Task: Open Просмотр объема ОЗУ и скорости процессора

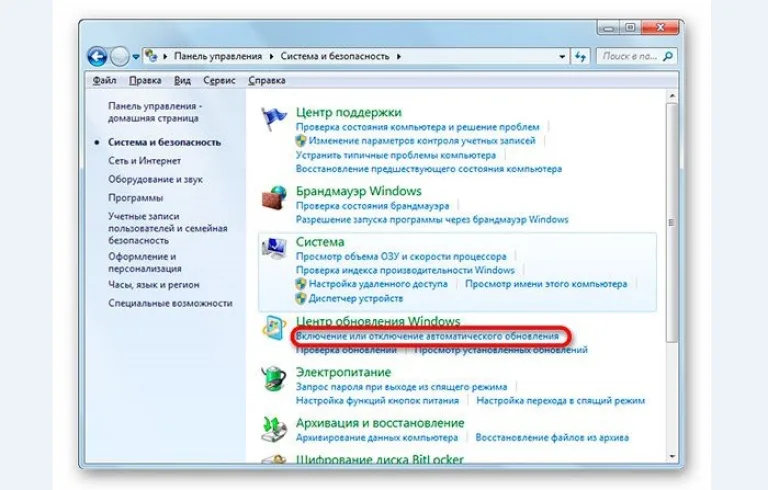Action: [401, 257]
